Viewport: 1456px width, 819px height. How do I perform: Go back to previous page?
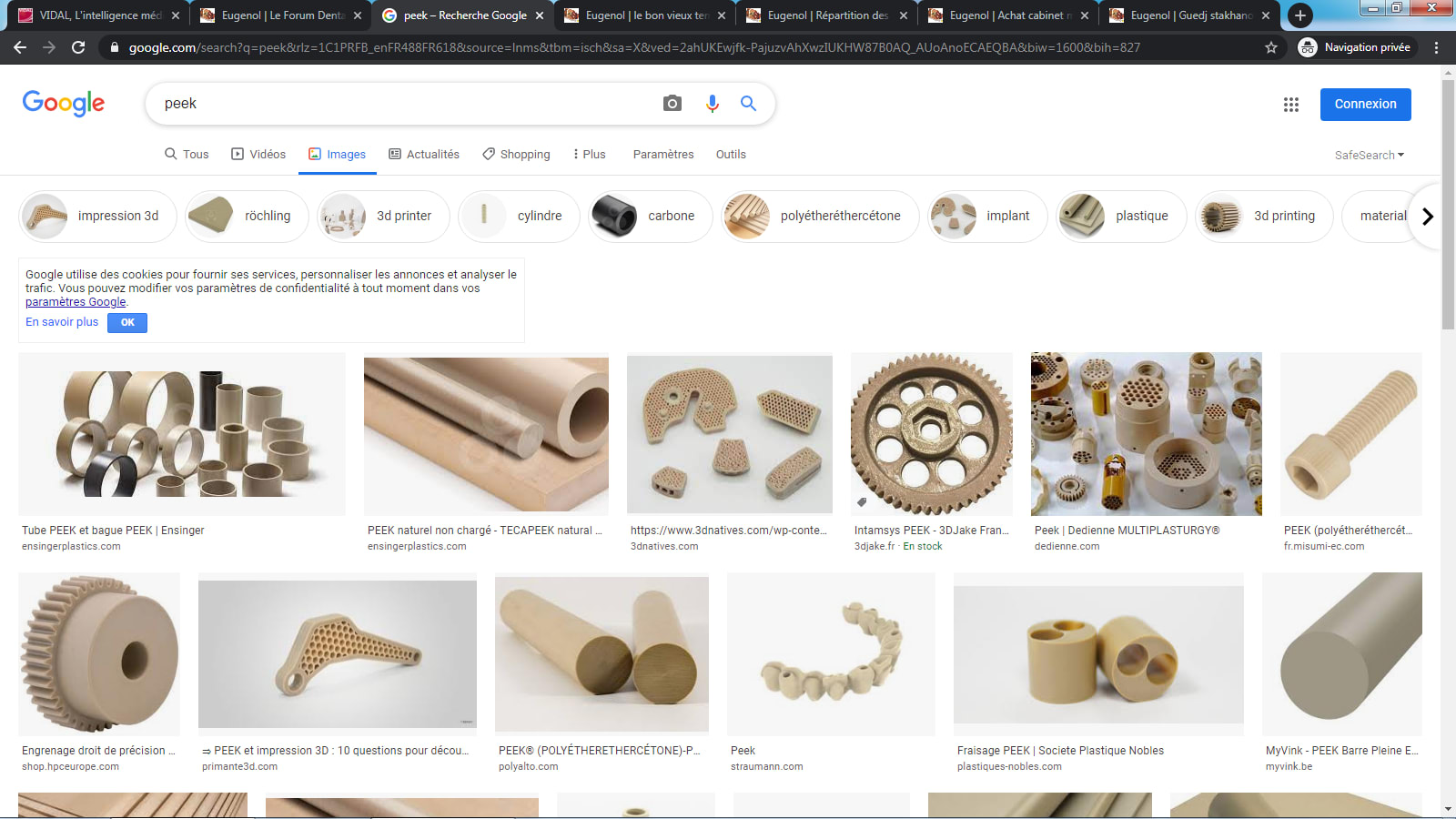pyautogui.click(x=20, y=47)
